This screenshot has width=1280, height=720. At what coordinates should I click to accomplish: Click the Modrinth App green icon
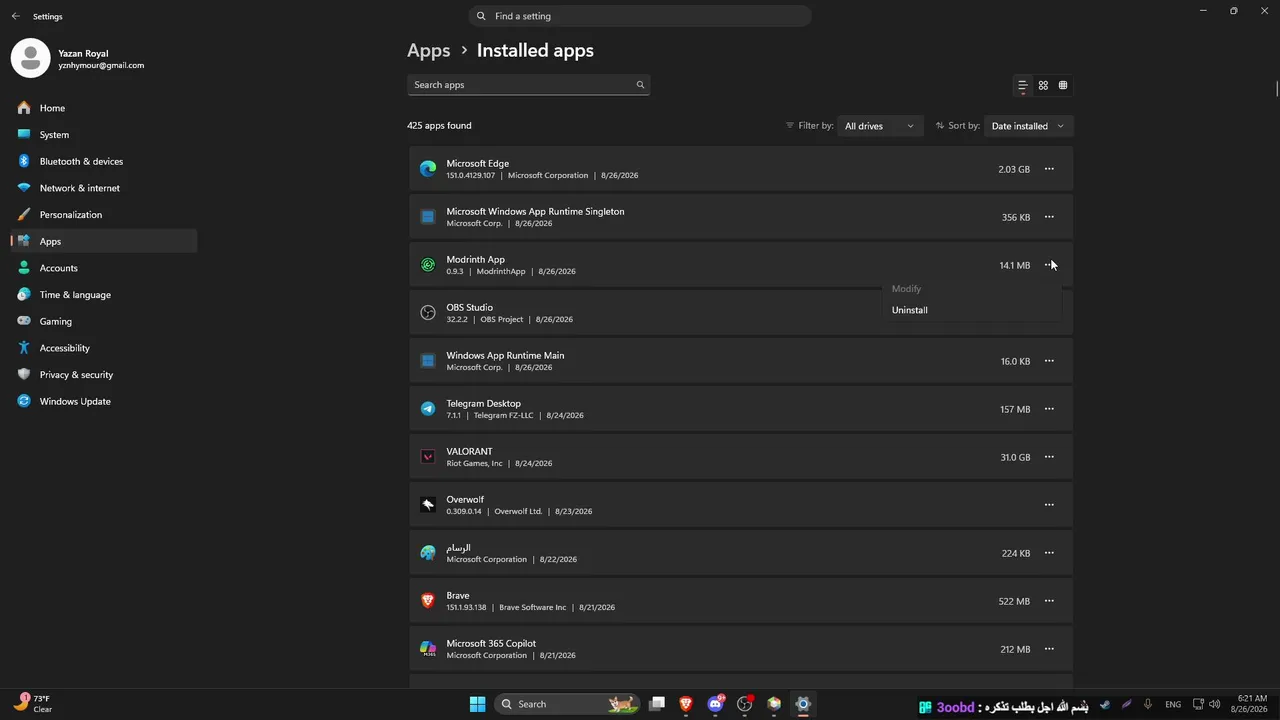click(x=428, y=265)
